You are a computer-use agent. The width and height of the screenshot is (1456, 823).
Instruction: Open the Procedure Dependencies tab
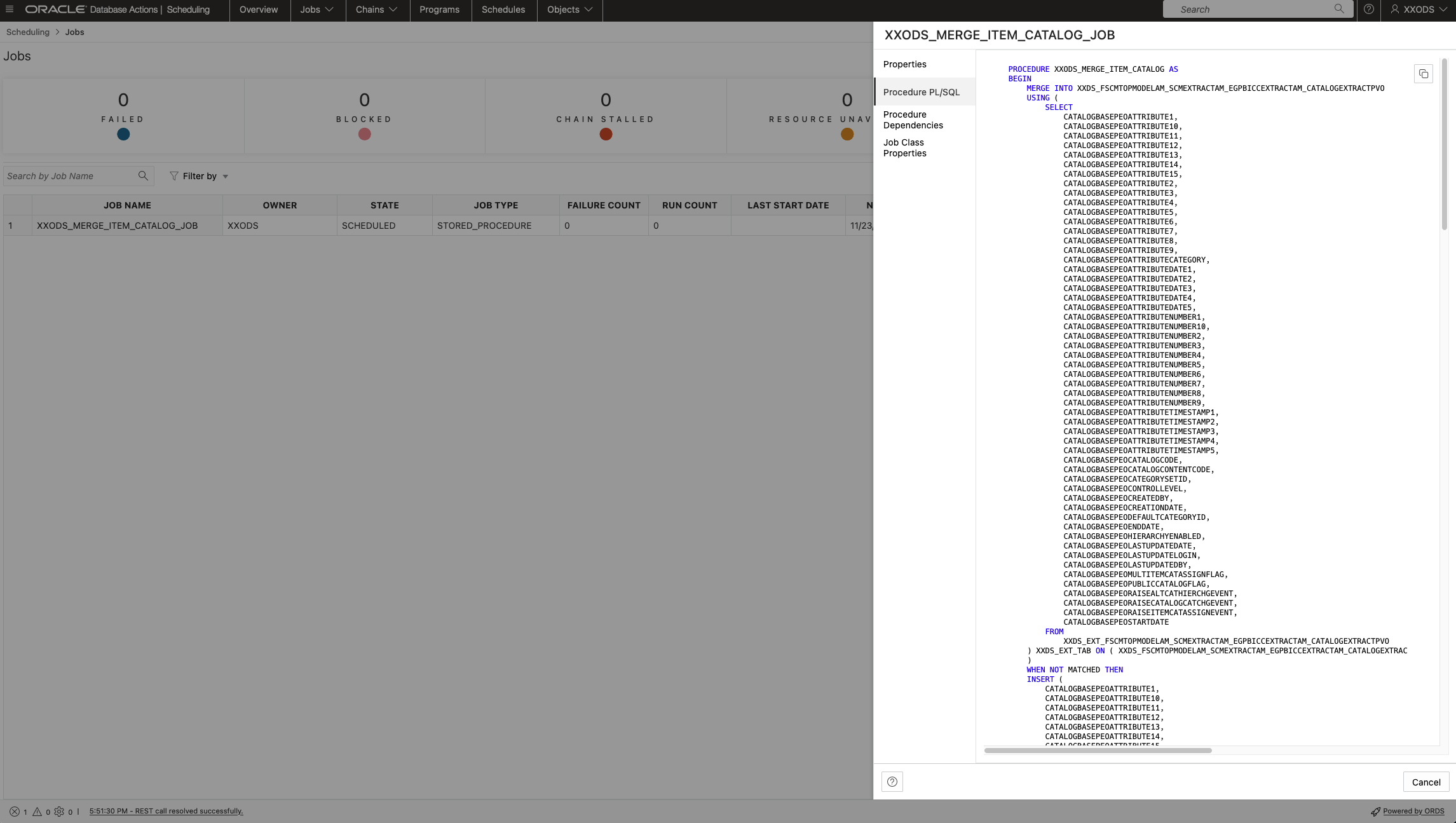click(x=913, y=119)
